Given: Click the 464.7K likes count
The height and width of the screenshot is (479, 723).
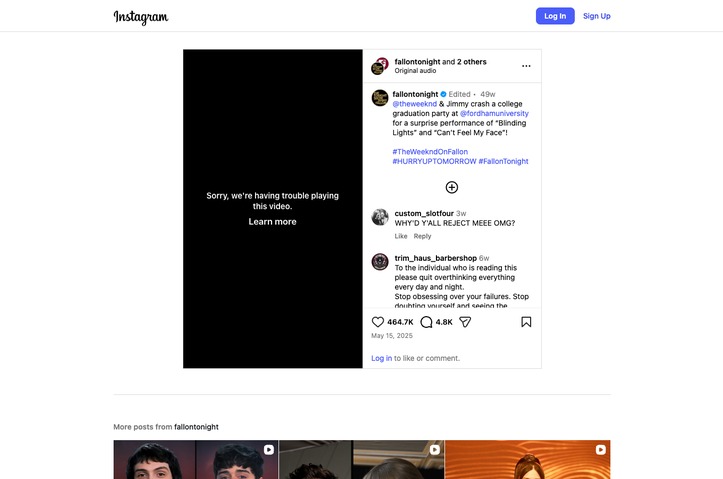Looking at the screenshot, I should (400, 322).
